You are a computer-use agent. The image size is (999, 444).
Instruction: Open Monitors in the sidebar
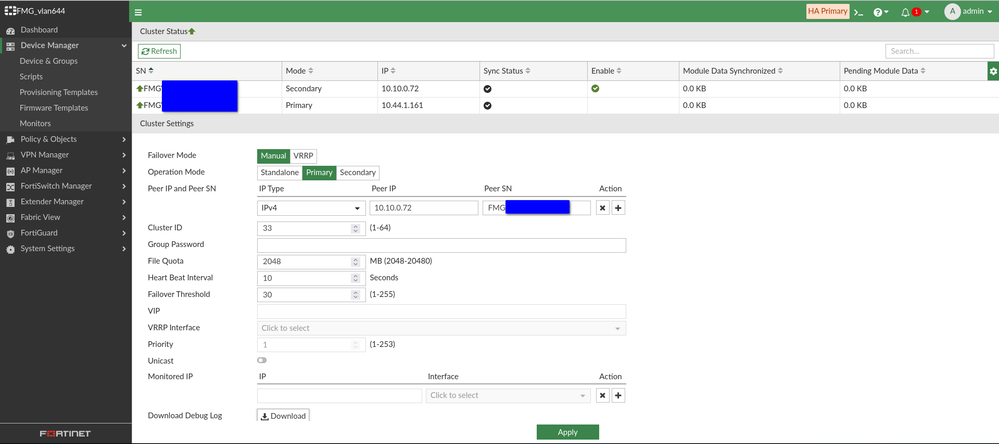coord(35,124)
